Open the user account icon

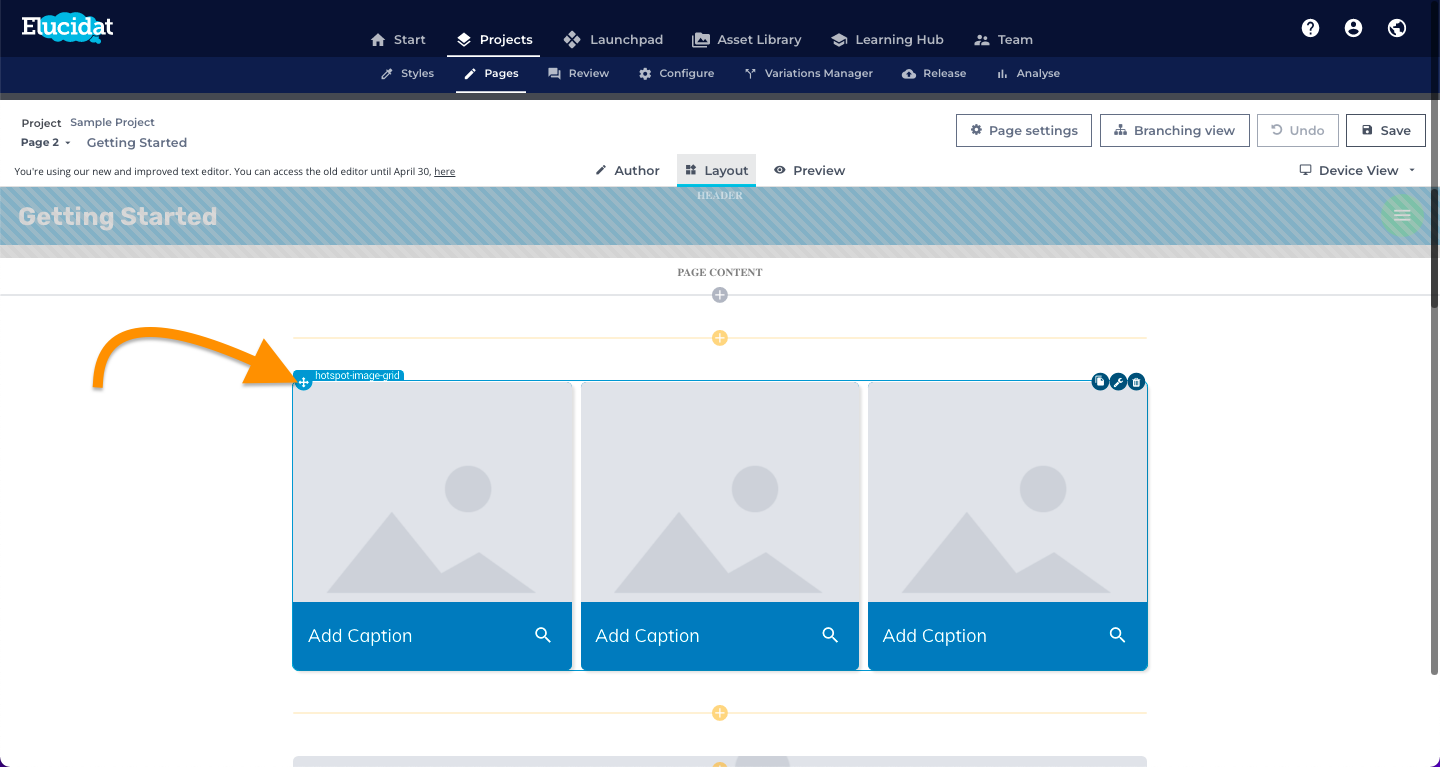pos(1353,28)
